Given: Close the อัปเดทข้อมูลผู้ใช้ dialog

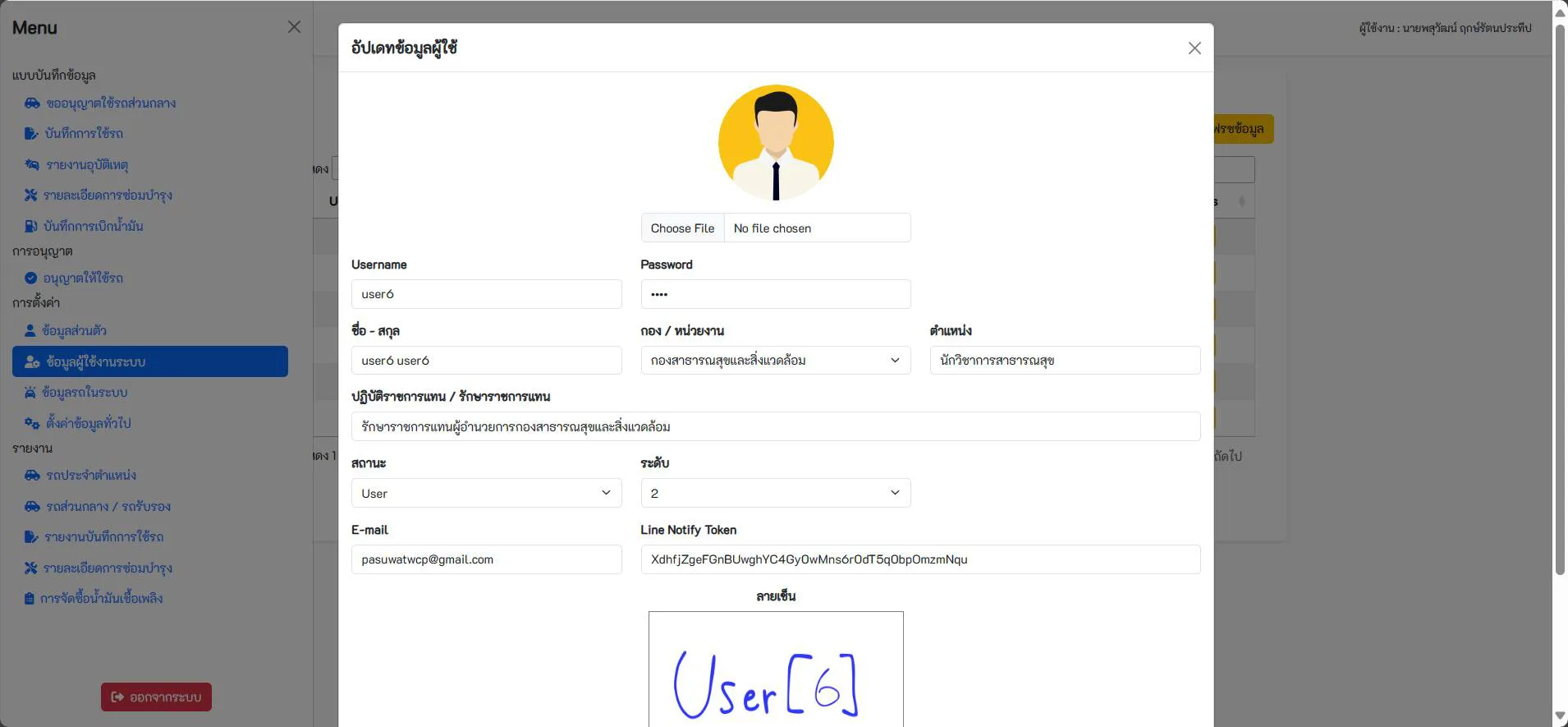Looking at the screenshot, I should coord(1194,48).
